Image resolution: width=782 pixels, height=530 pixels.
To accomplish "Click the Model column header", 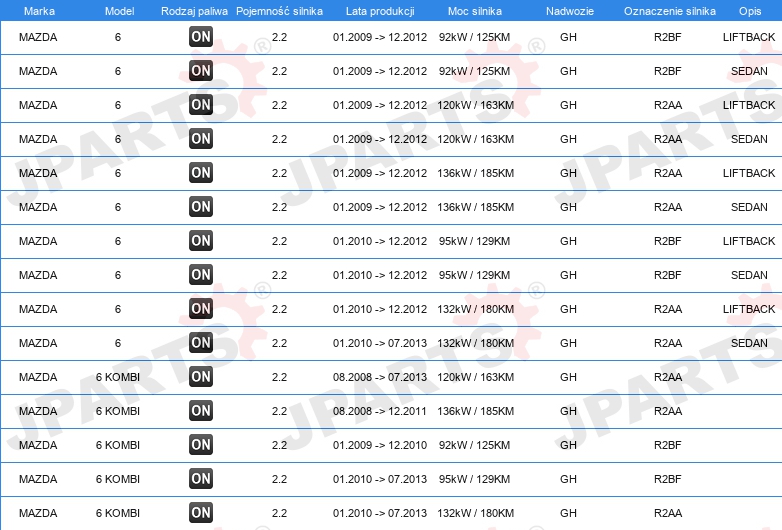I will [119, 11].
